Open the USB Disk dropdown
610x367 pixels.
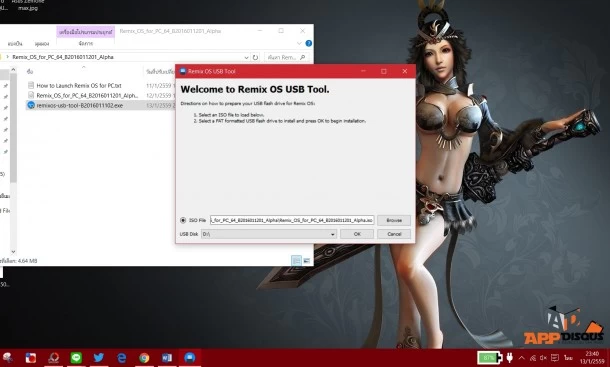point(268,234)
